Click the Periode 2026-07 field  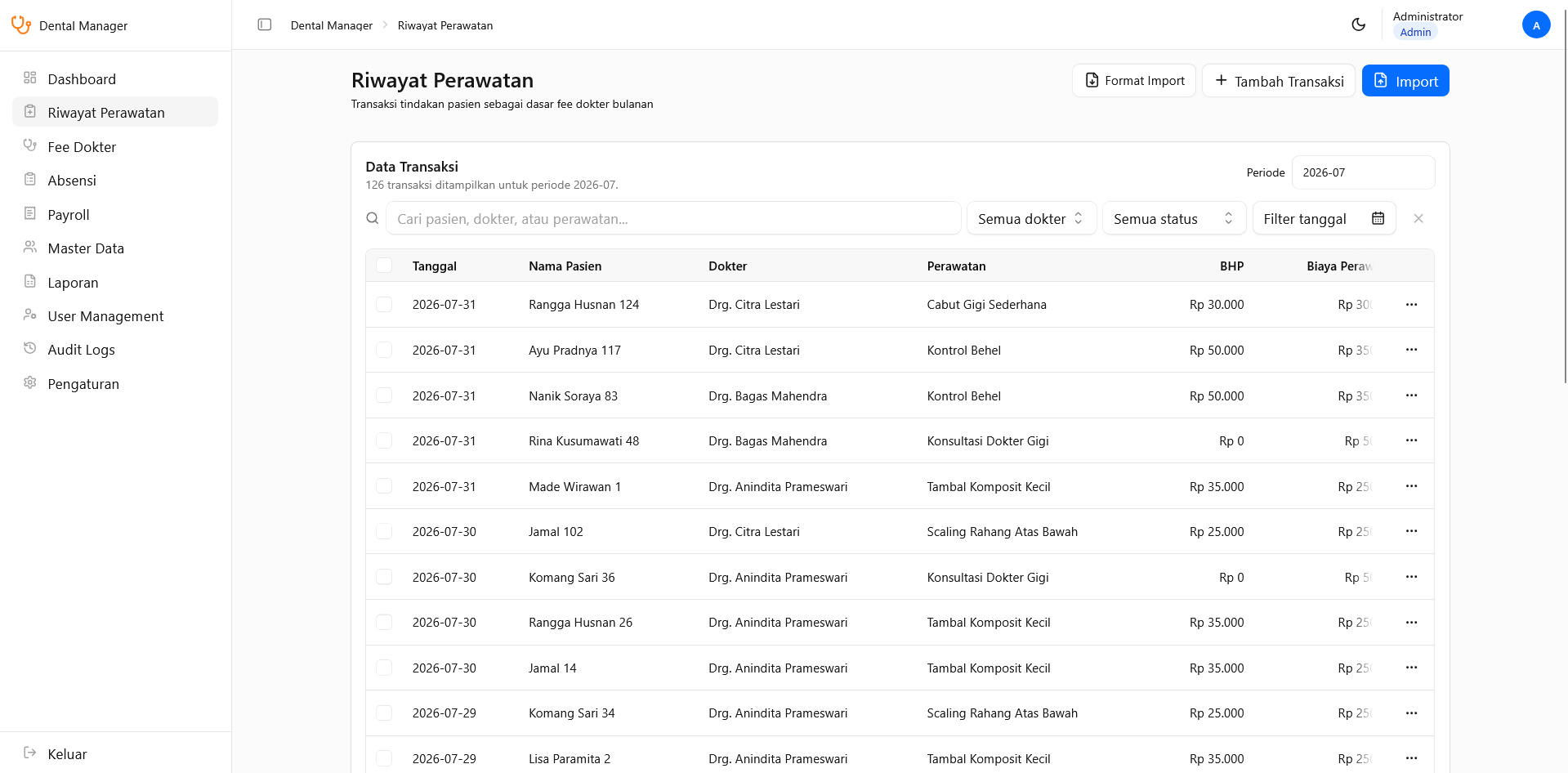(x=1363, y=172)
